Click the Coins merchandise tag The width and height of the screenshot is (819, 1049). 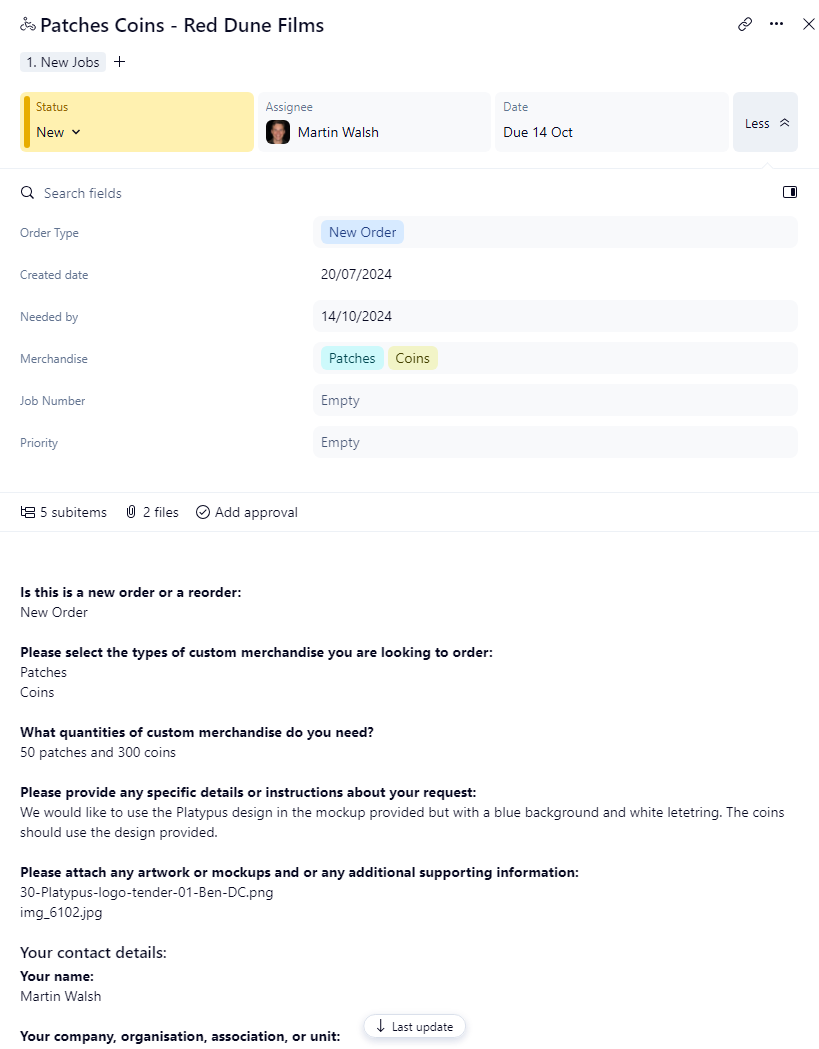[412, 358]
